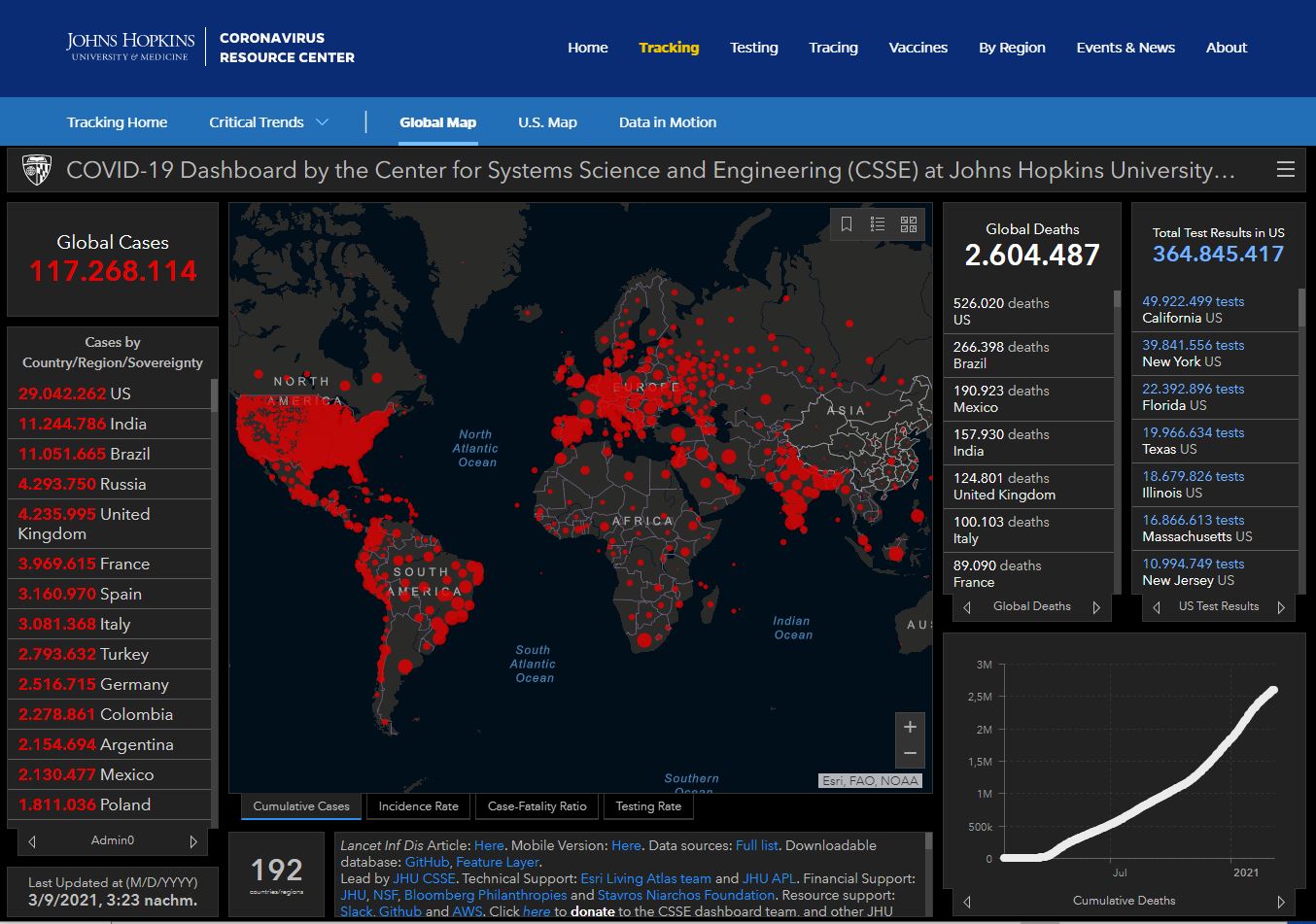The height and width of the screenshot is (924, 1316).
Task: Open Events & News navigation item
Action: point(1126,48)
